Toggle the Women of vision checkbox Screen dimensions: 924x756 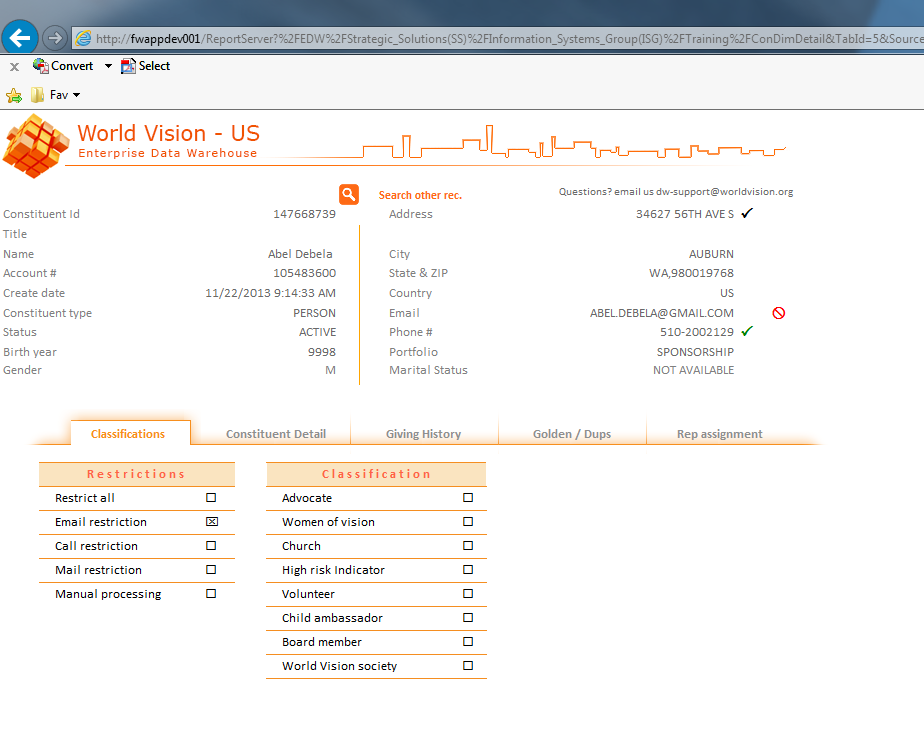click(468, 521)
